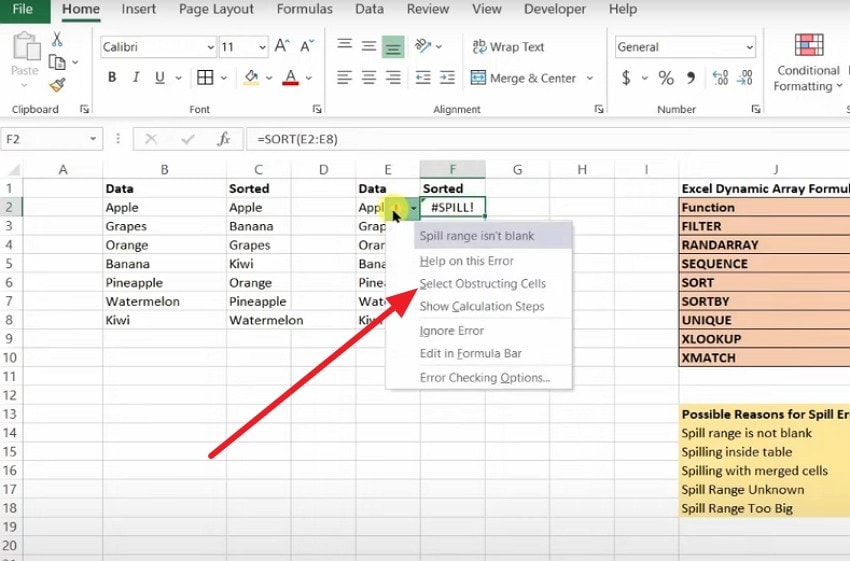Click the Cut scissors icon
850x561 pixels.
(x=57, y=39)
